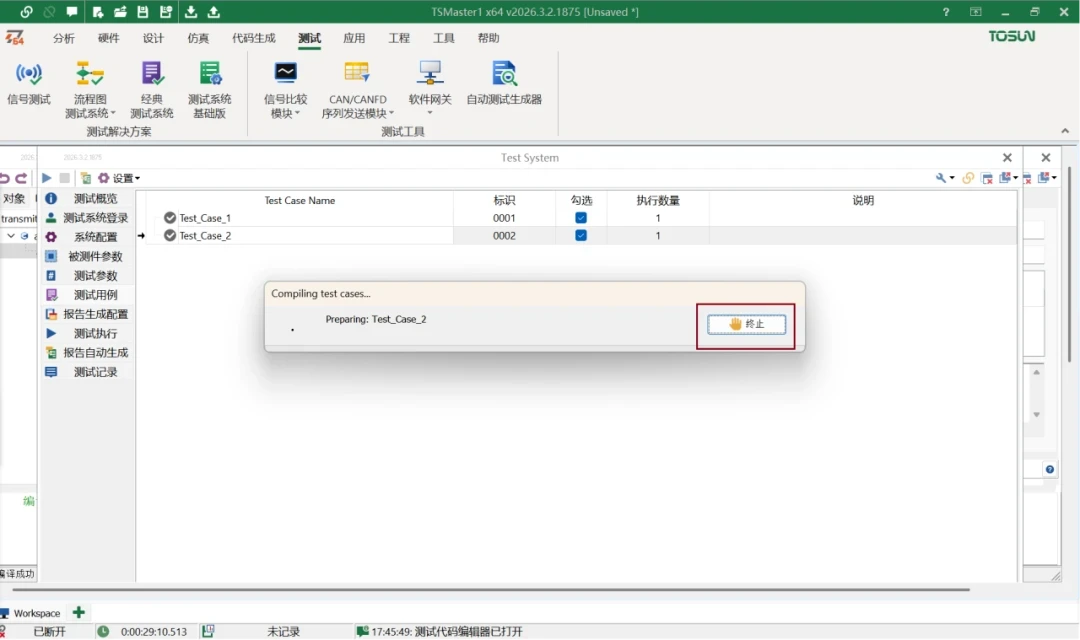The width and height of the screenshot is (1080, 640).
Task: Toggle the status marker next to Test_Case_1
Action: 169,217
